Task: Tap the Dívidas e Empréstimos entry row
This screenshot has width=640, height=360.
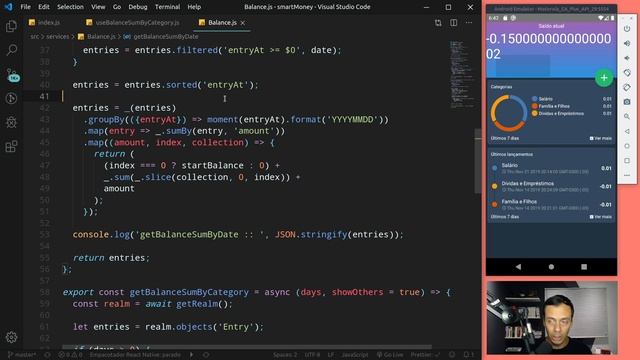Action: (x=551, y=187)
